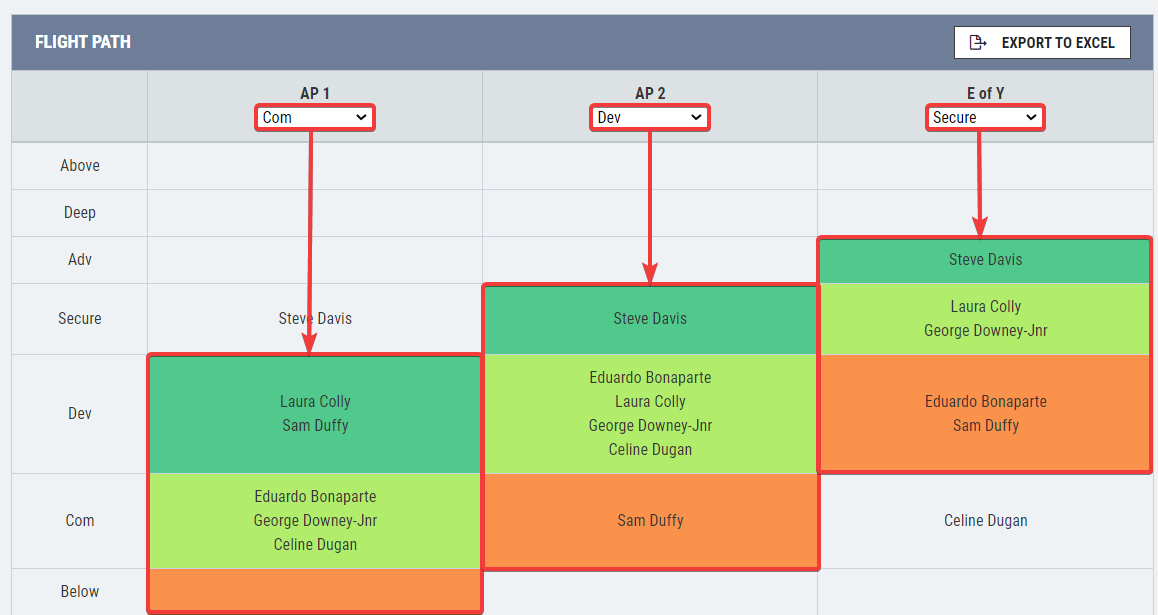
Task: Click the Above row label
Action: 80,165
